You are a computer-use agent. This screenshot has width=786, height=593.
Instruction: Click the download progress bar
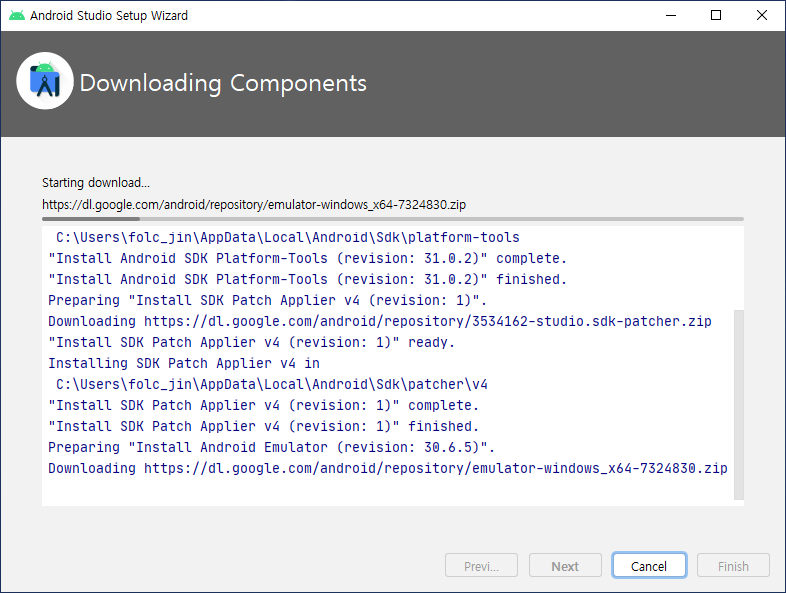(x=392, y=219)
